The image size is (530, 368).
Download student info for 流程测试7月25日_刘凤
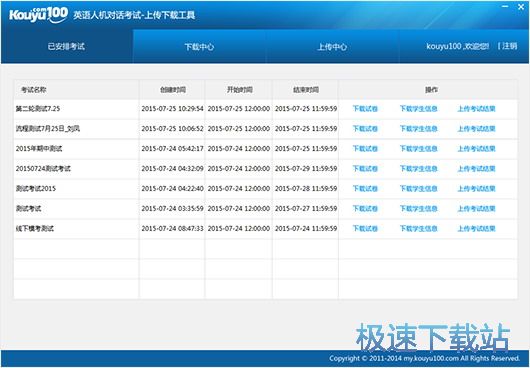click(x=418, y=129)
